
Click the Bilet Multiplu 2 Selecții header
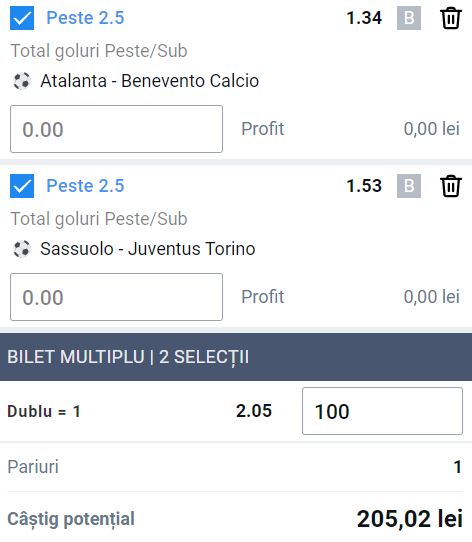click(x=236, y=357)
